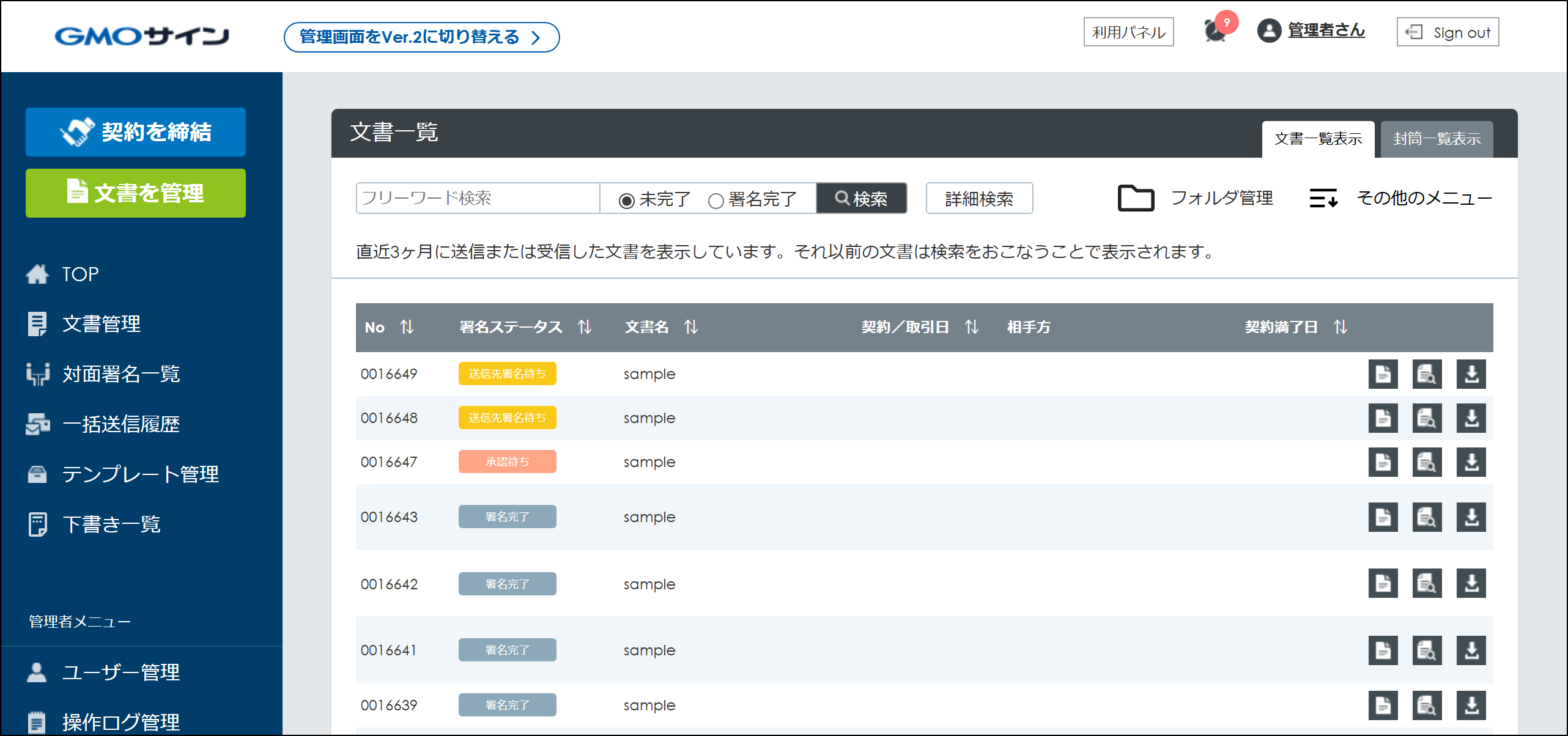Image resolution: width=1568 pixels, height=736 pixels.
Task: Click document detail icon for 0016641
Action: (x=1383, y=651)
